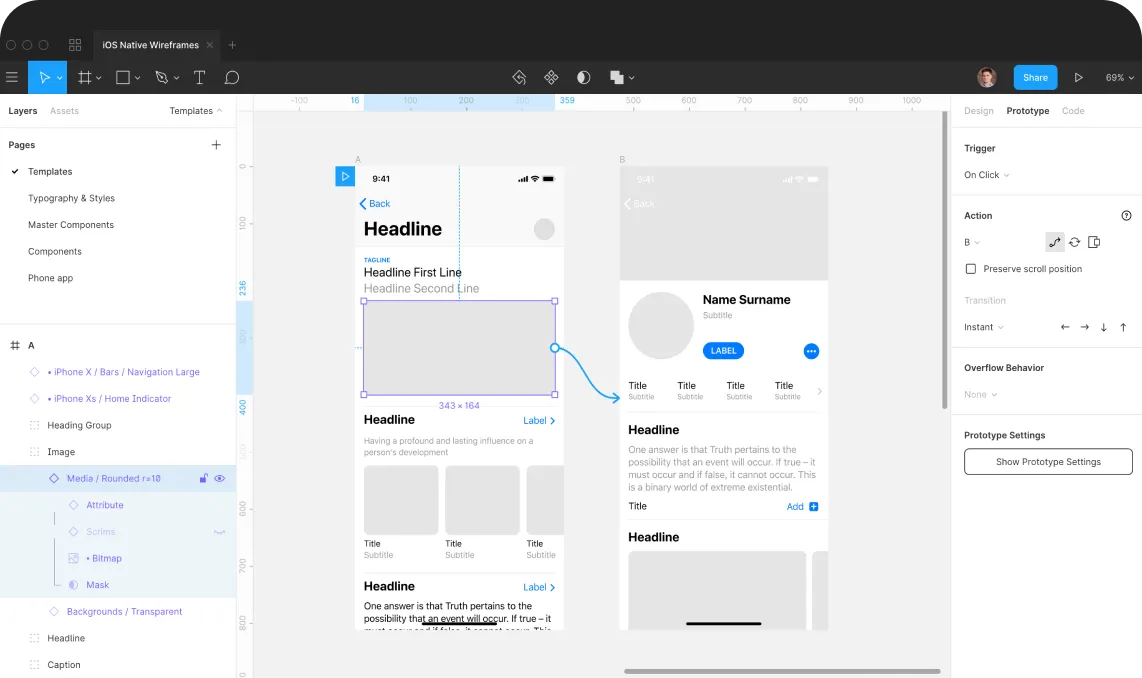Screen dimensions: 1142x678
Task: Open the On Click trigger dropdown
Action: pyautogui.click(x=986, y=175)
